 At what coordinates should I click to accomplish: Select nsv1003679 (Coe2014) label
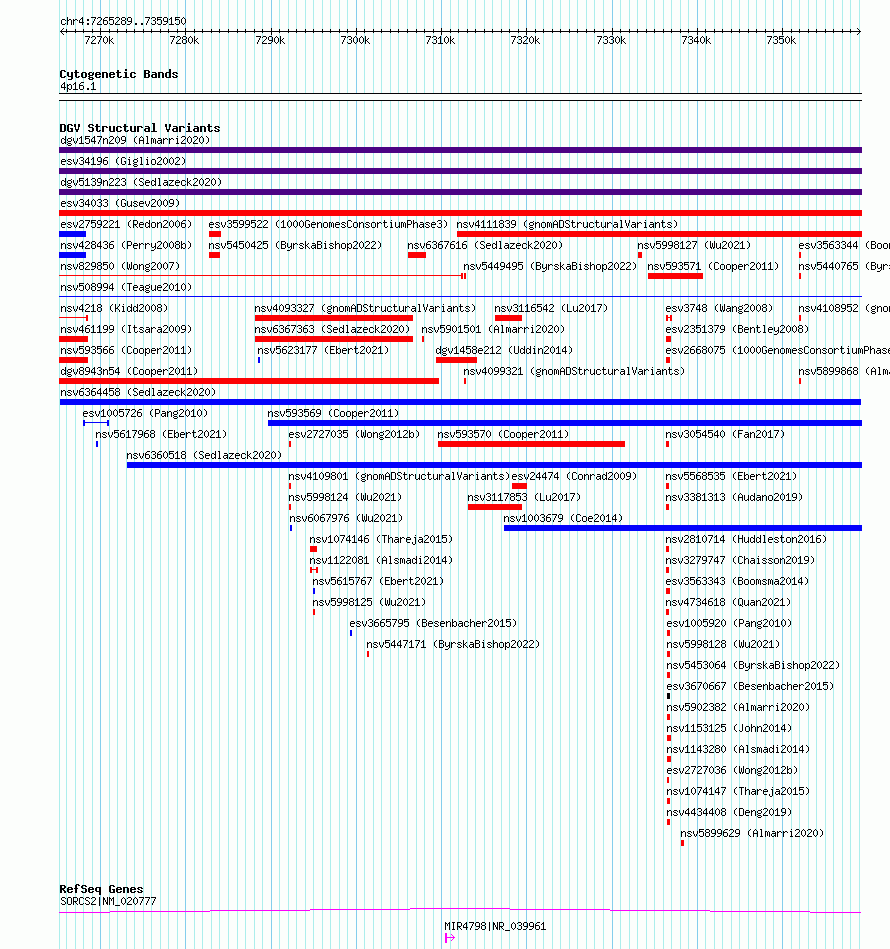coord(563,519)
